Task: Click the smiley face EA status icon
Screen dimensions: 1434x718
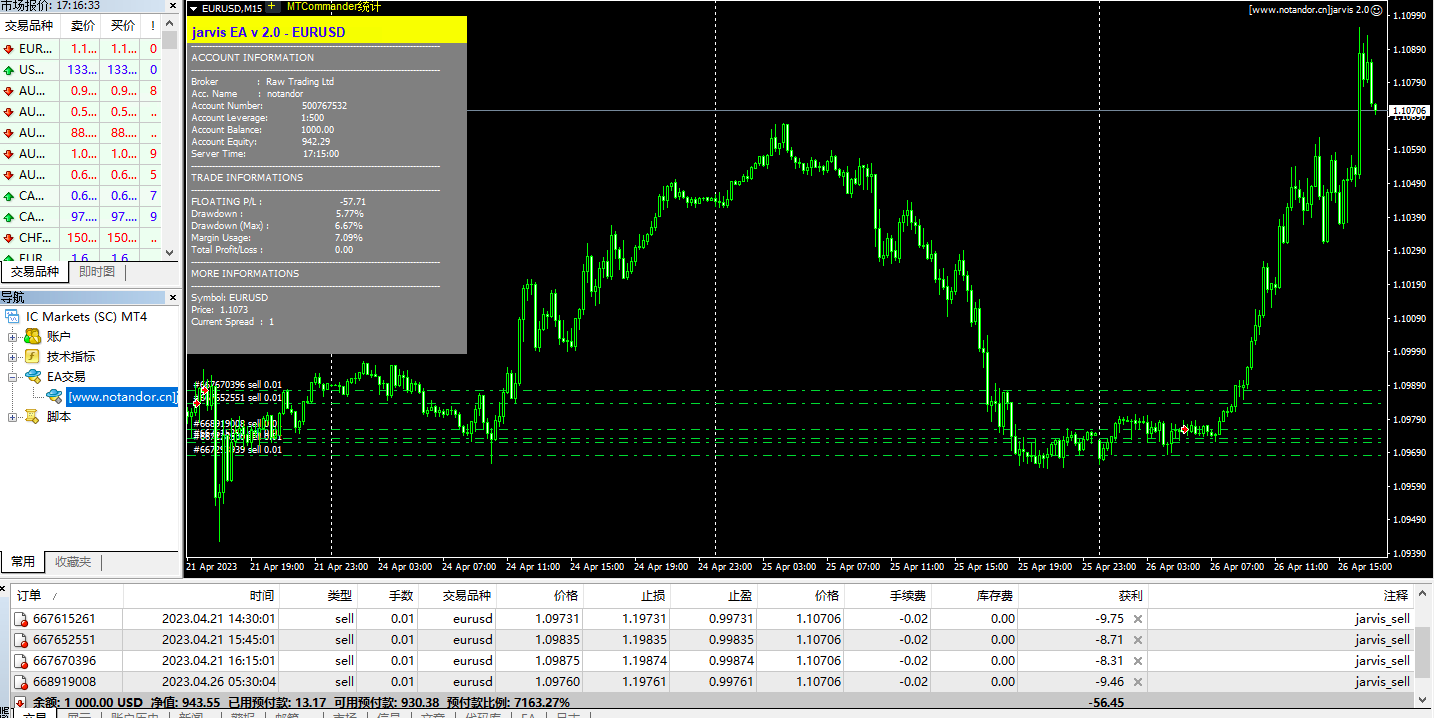Action: 1377,10
